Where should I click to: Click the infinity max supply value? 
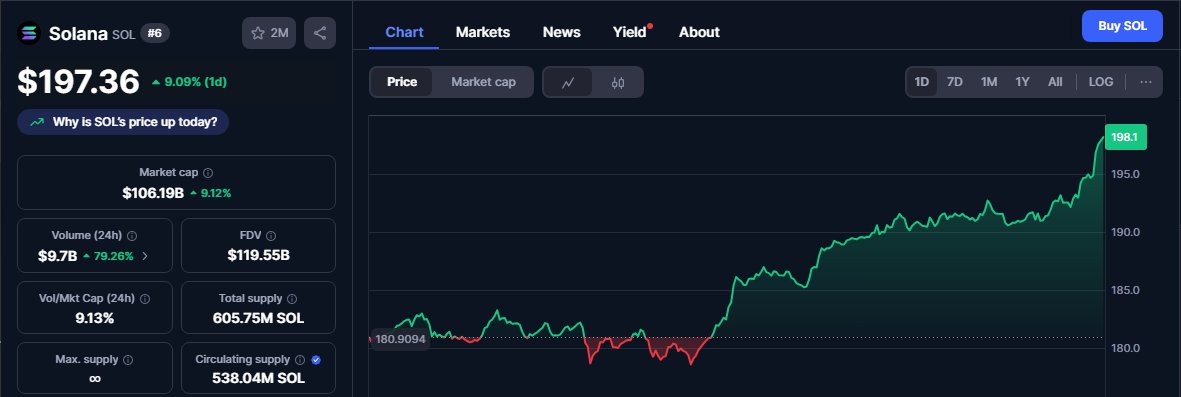pyautogui.click(x=95, y=379)
